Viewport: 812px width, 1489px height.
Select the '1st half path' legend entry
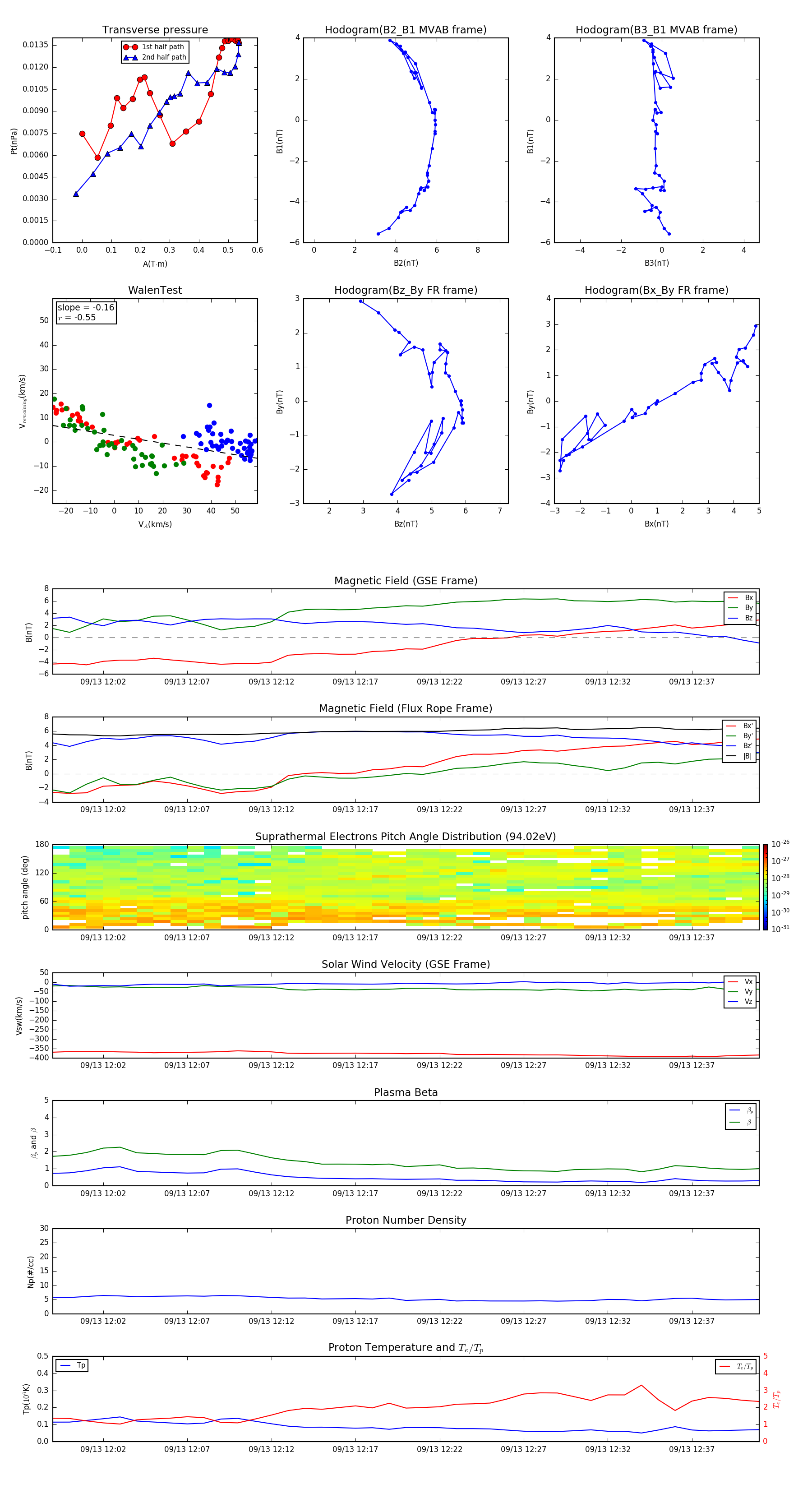[154, 47]
